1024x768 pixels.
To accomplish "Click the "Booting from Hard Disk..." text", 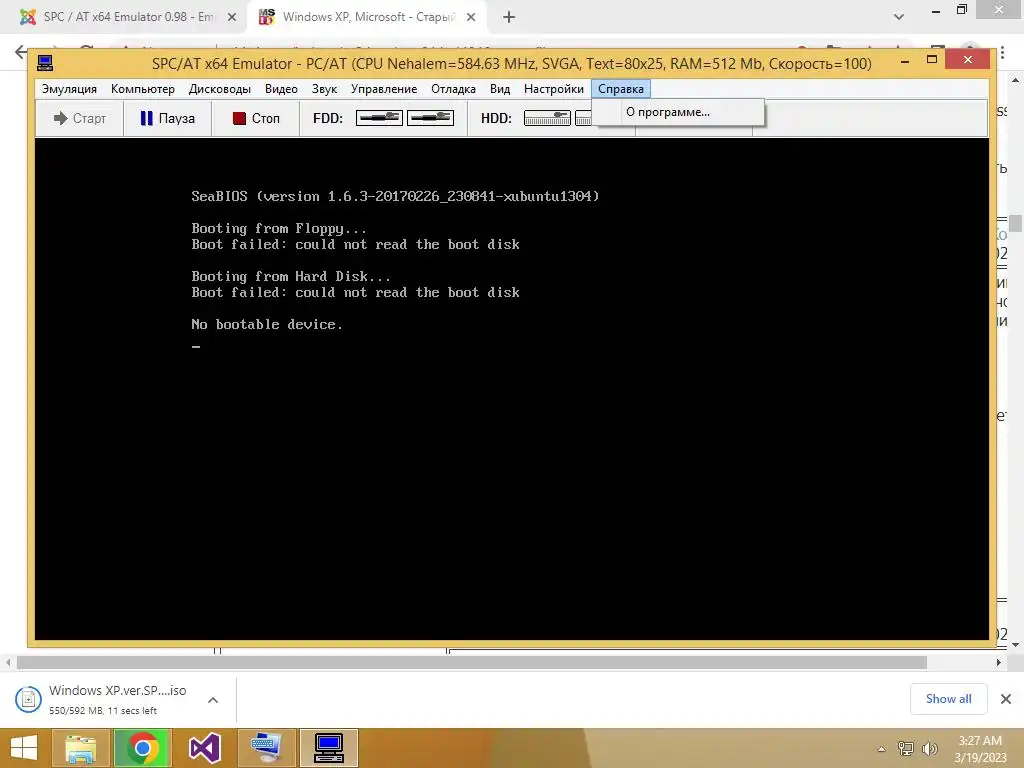I will click(x=291, y=276).
